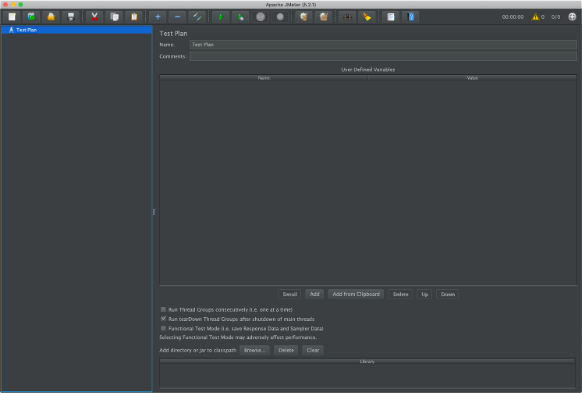
Task: Click the Open file folder icon
Action: [51, 17]
